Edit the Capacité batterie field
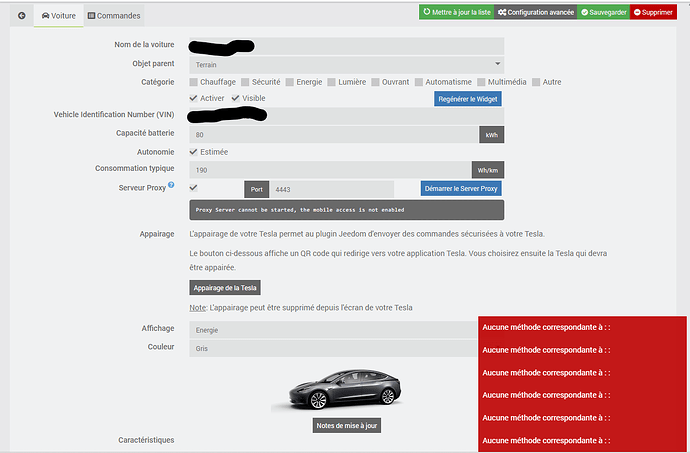 click(334, 135)
